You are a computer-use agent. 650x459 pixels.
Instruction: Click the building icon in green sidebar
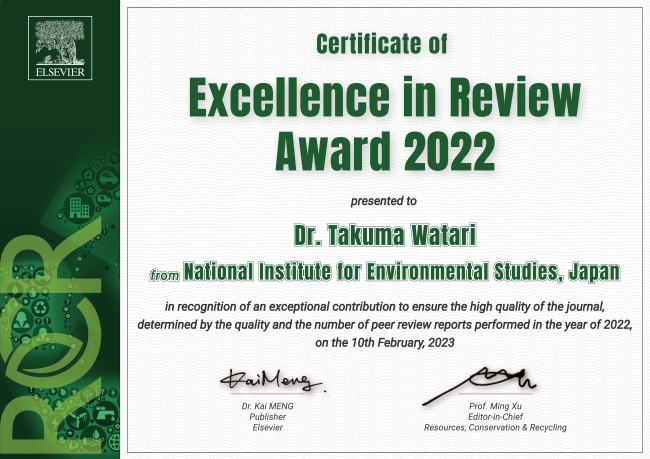(x=78, y=207)
